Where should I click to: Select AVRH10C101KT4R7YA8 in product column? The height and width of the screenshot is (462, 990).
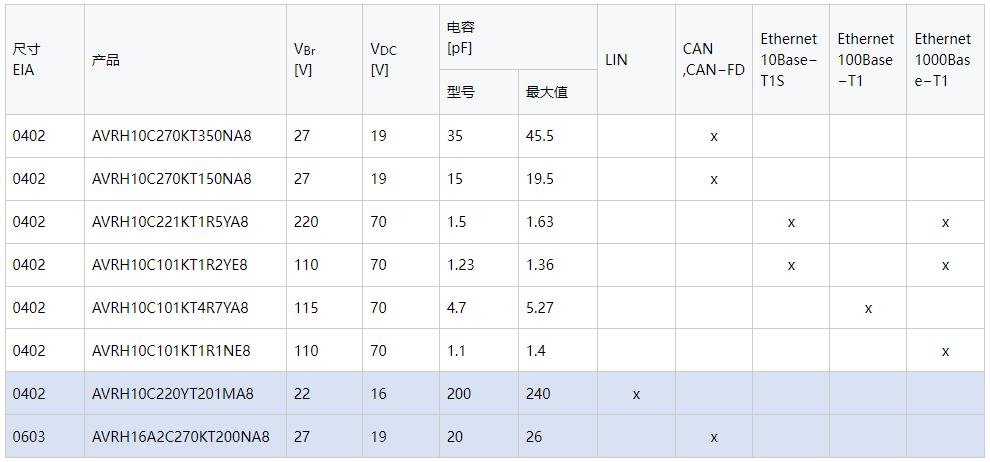click(x=170, y=308)
